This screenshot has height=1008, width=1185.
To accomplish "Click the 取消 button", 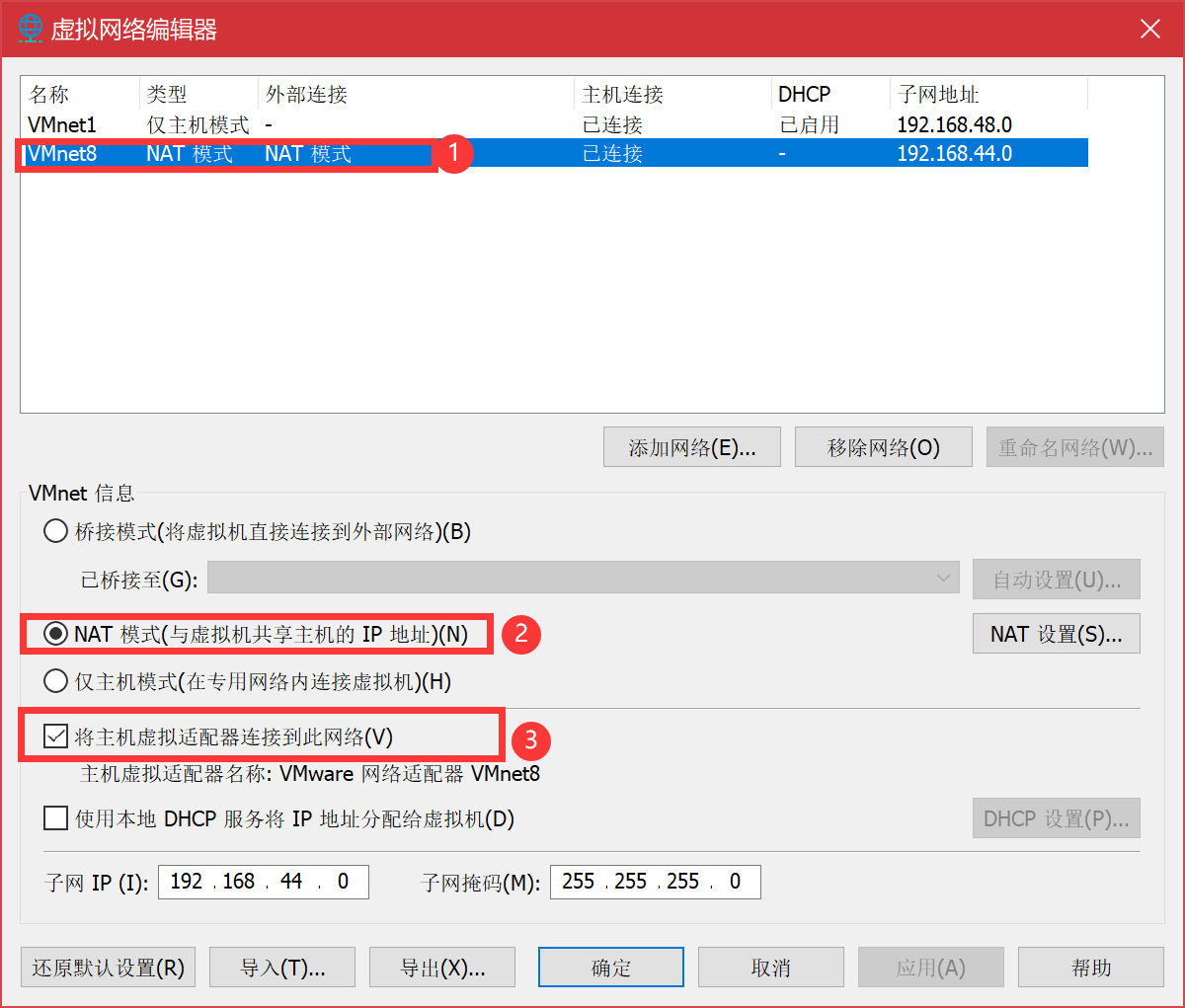I will 771,968.
